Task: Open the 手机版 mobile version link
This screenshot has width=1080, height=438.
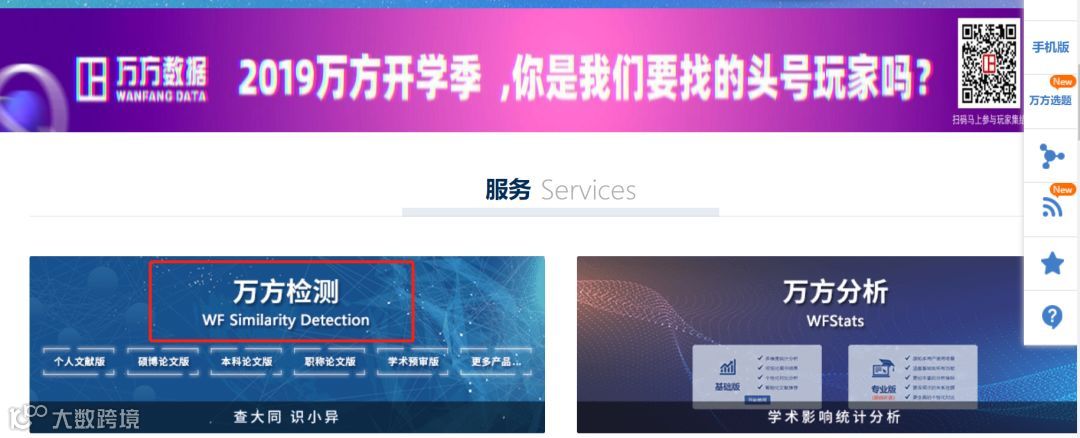Action: coord(1050,48)
